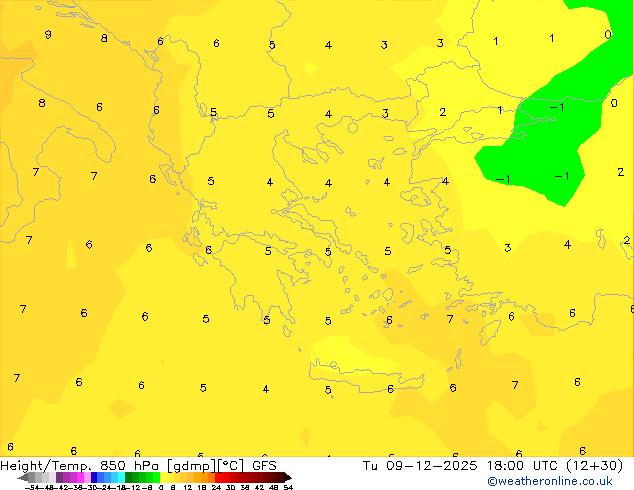Click the '24' label under the color scale
634x490 pixels.
(x=216, y=487)
